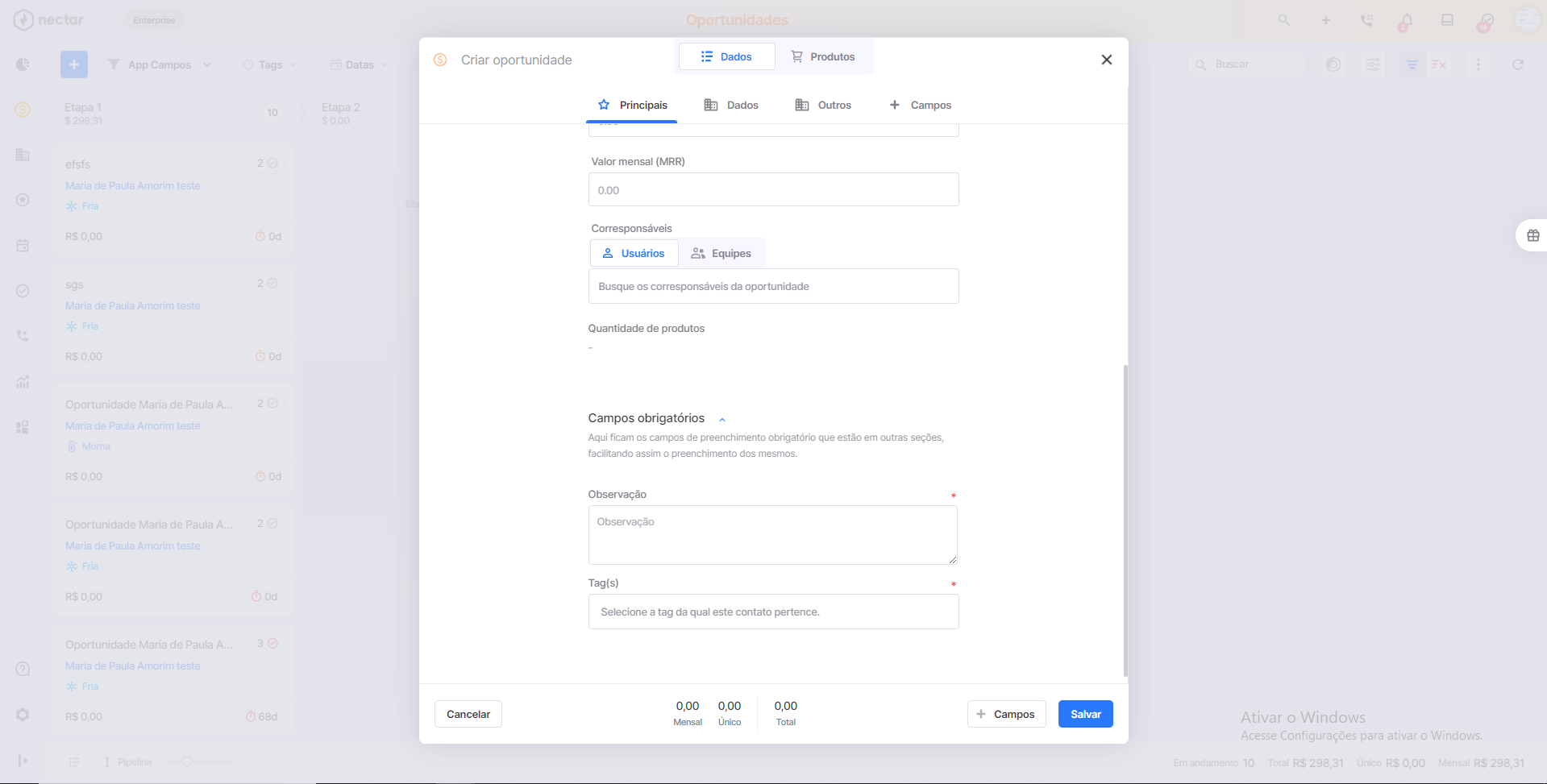Image resolution: width=1547 pixels, height=784 pixels.
Task: Open tasks check-circle sidebar icon
Action: [x=23, y=291]
